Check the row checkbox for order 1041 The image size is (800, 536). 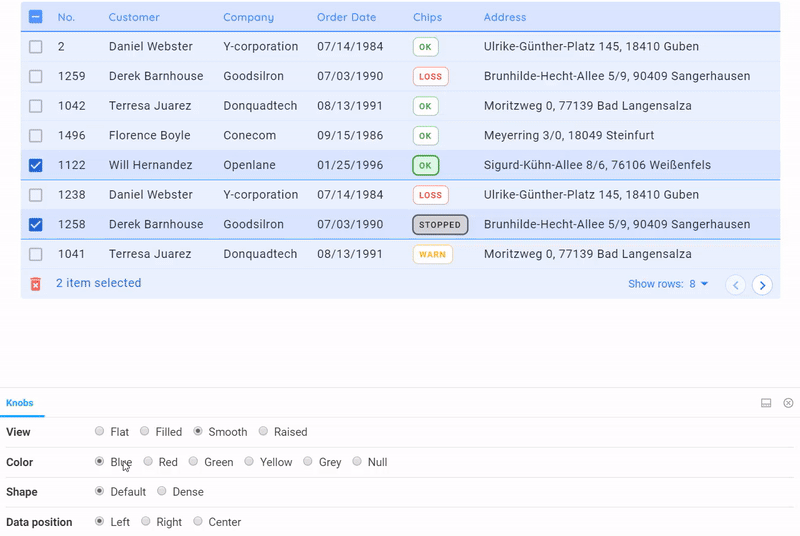tap(36, 254)
